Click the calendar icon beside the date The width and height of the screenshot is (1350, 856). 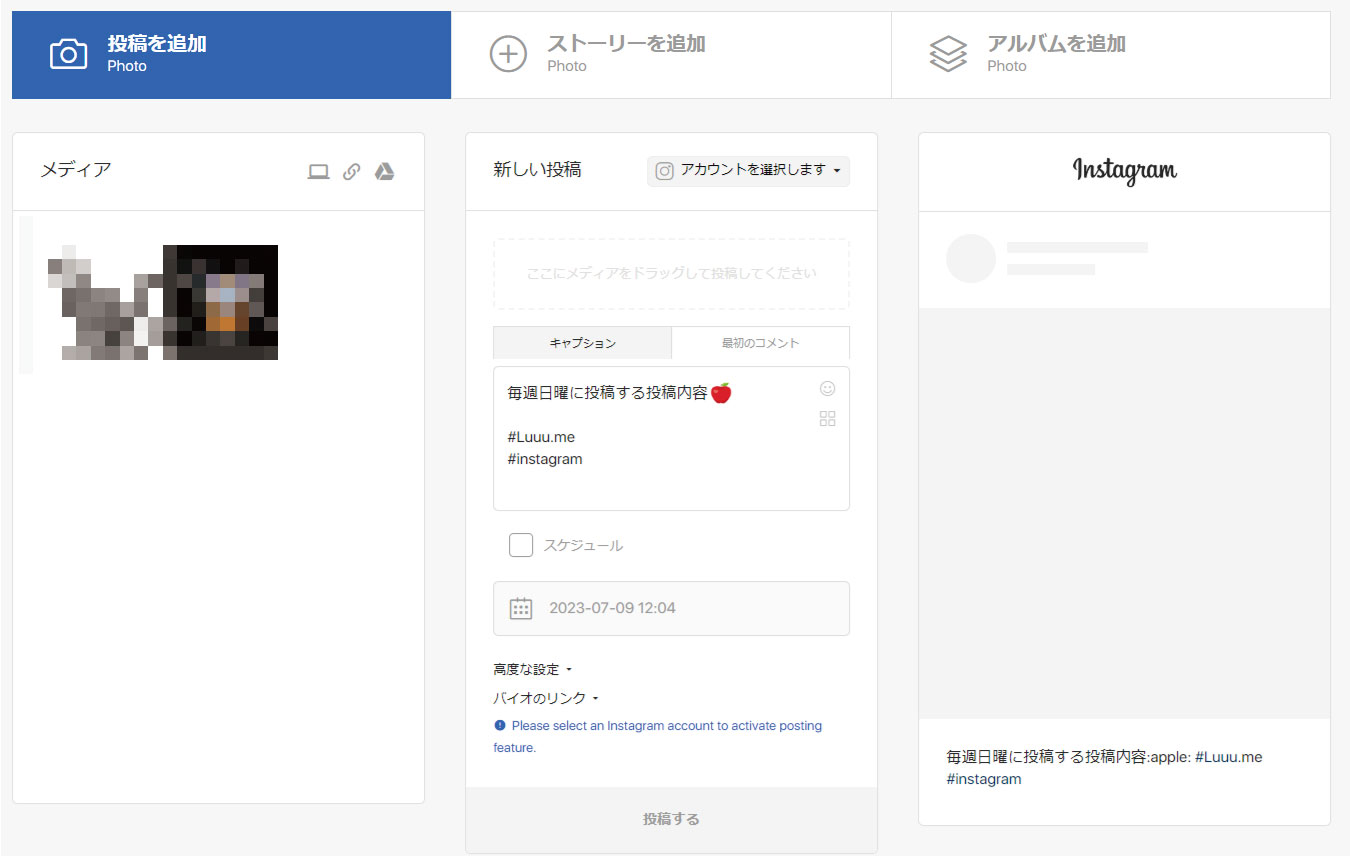point(521,608)
